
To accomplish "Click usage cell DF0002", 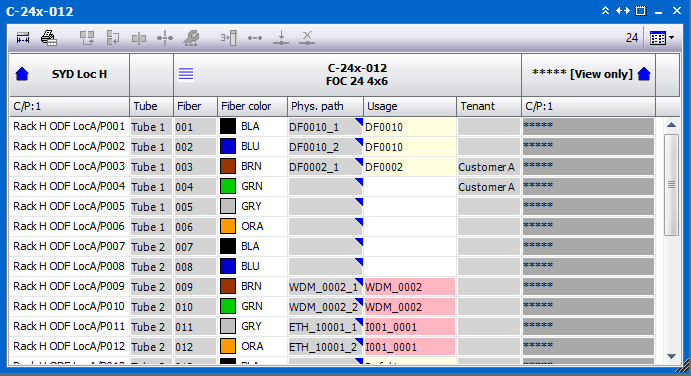I will point(410,167).
